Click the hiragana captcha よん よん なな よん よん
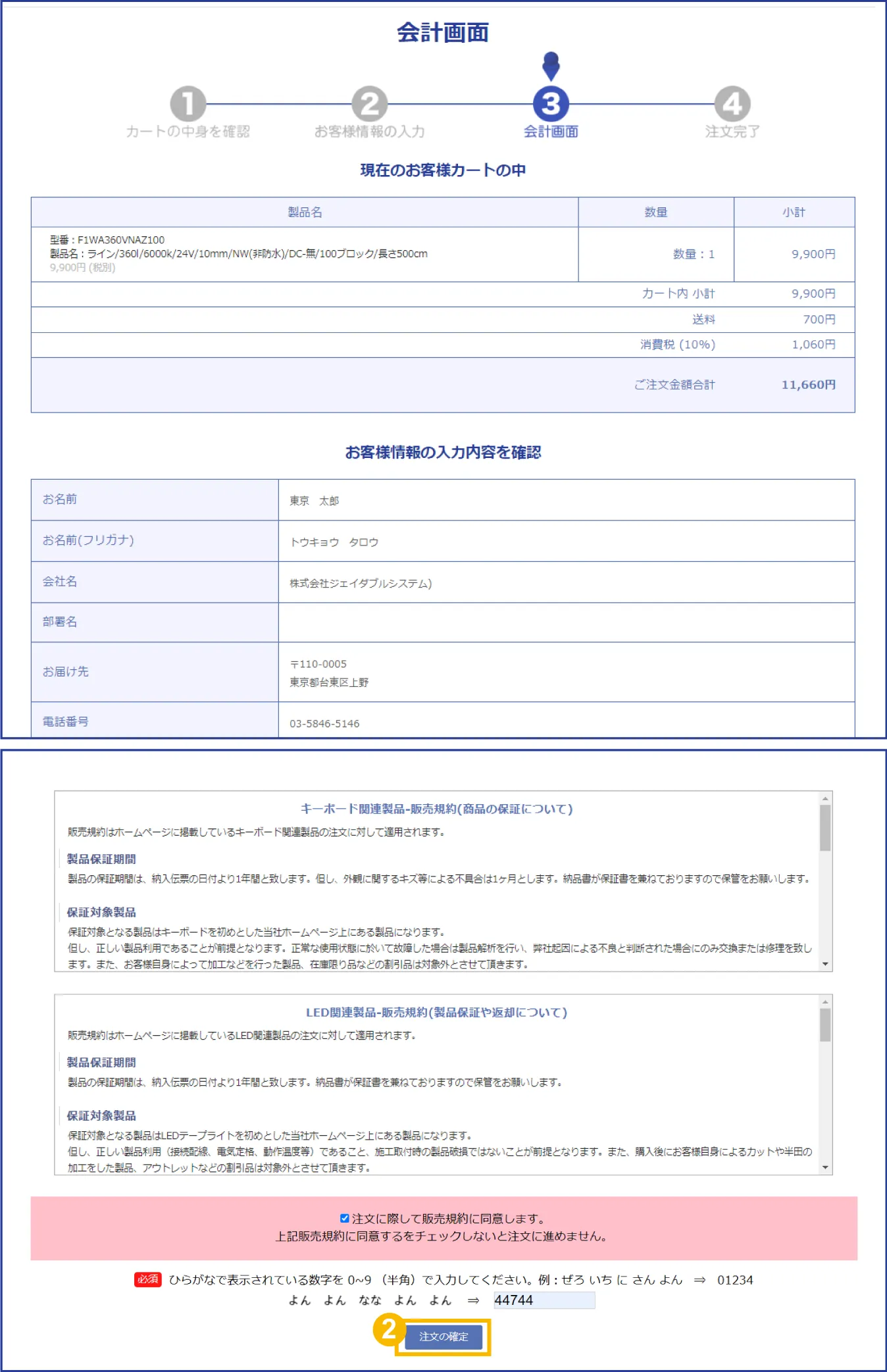Image resolution: width=887 pixels, height=1372 pixels. [x=370, y=1300]
